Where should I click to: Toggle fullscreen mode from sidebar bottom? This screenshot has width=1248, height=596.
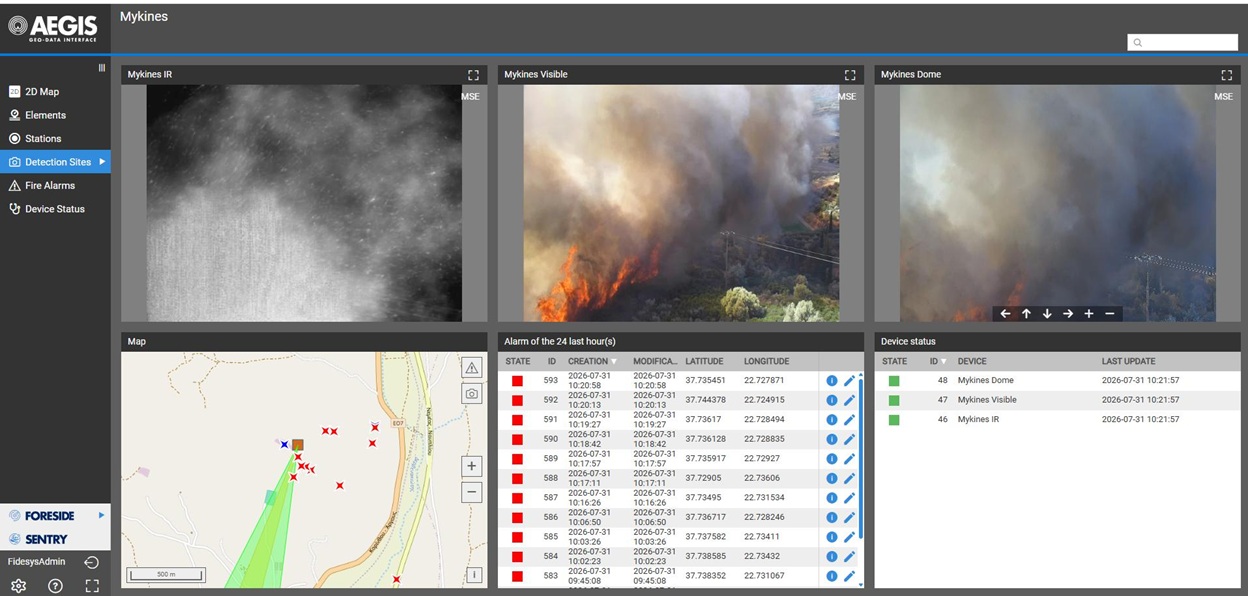pos(92,586)
